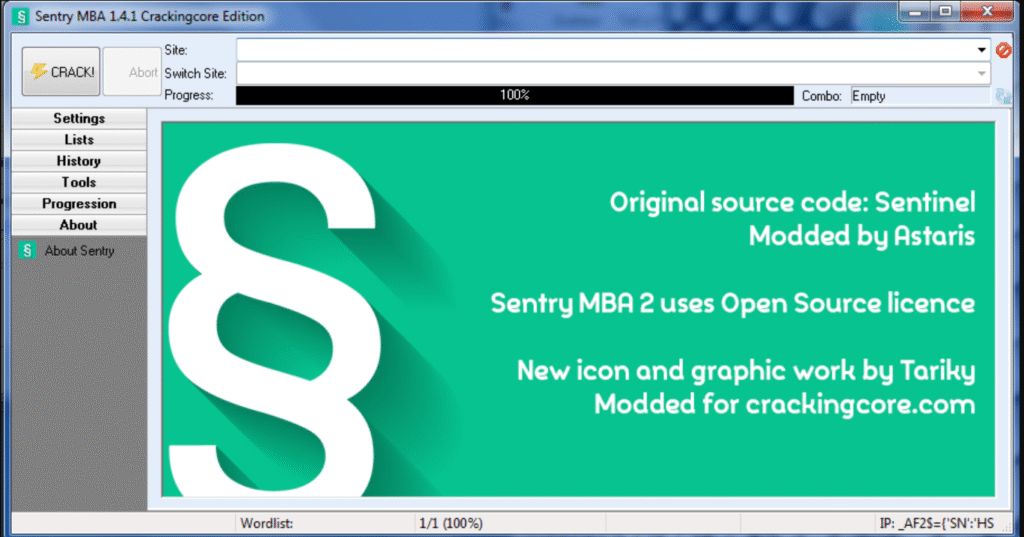The image size is (1024, 537).
Task: Open the Progression section
Action: click(79, 204)
